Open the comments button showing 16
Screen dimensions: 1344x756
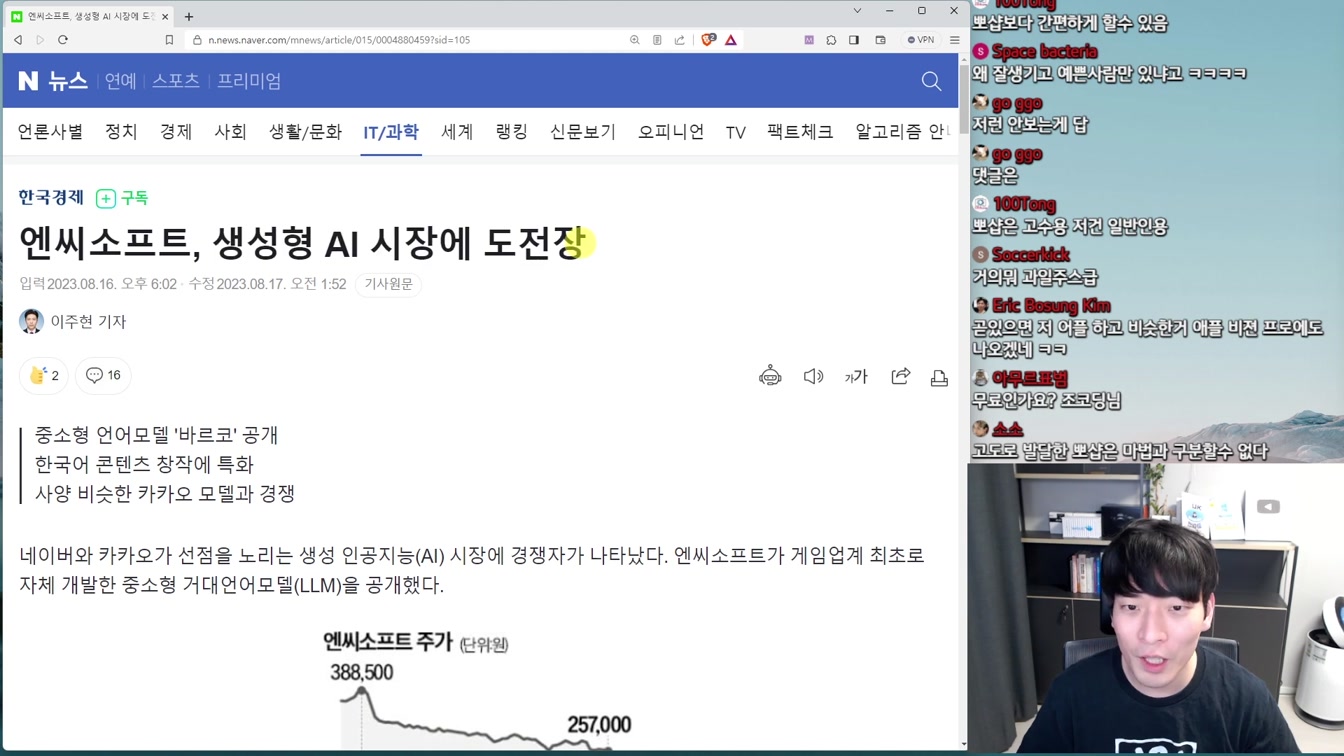point(103,375)
